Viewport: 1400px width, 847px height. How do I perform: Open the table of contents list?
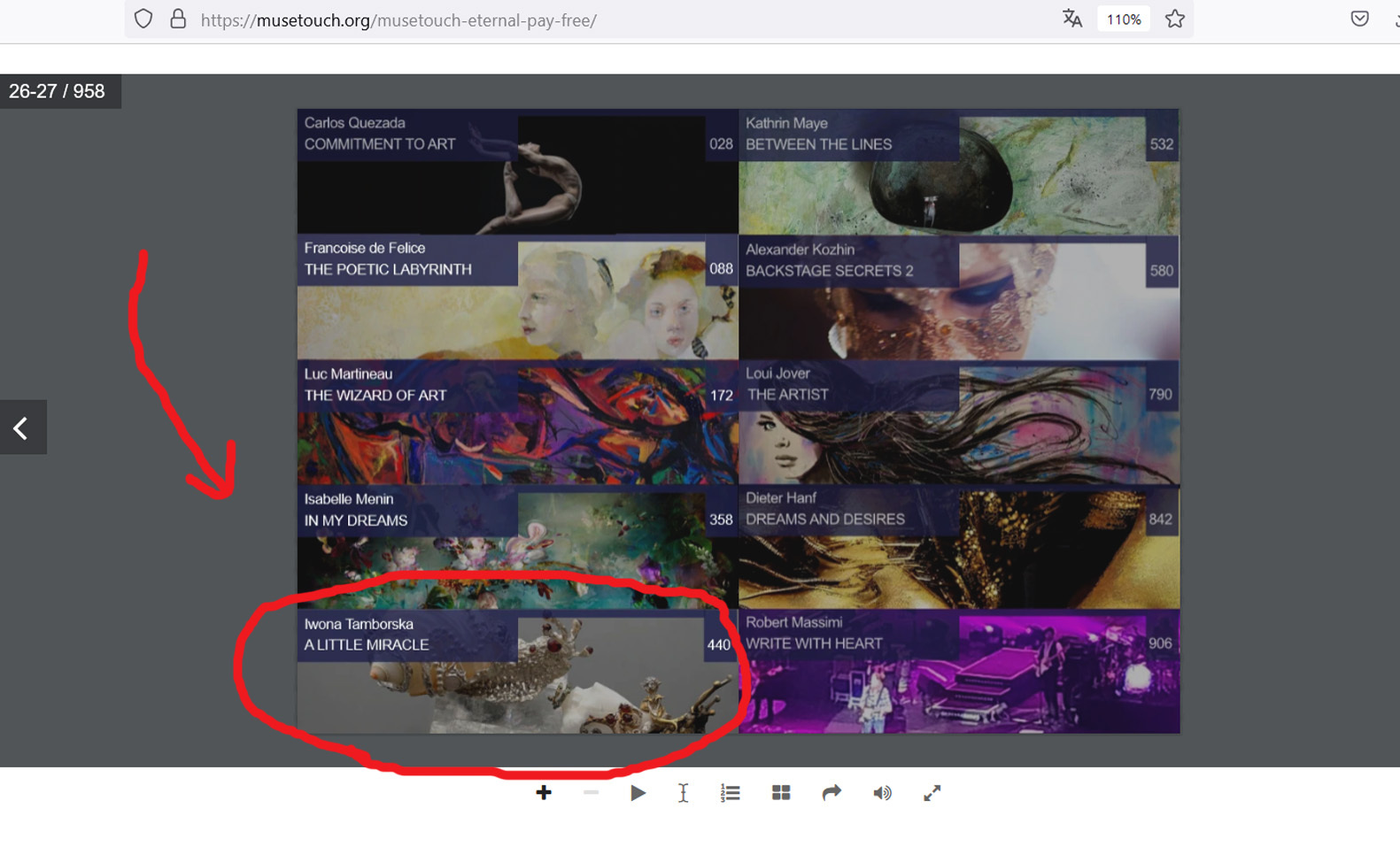pos(731,793)
